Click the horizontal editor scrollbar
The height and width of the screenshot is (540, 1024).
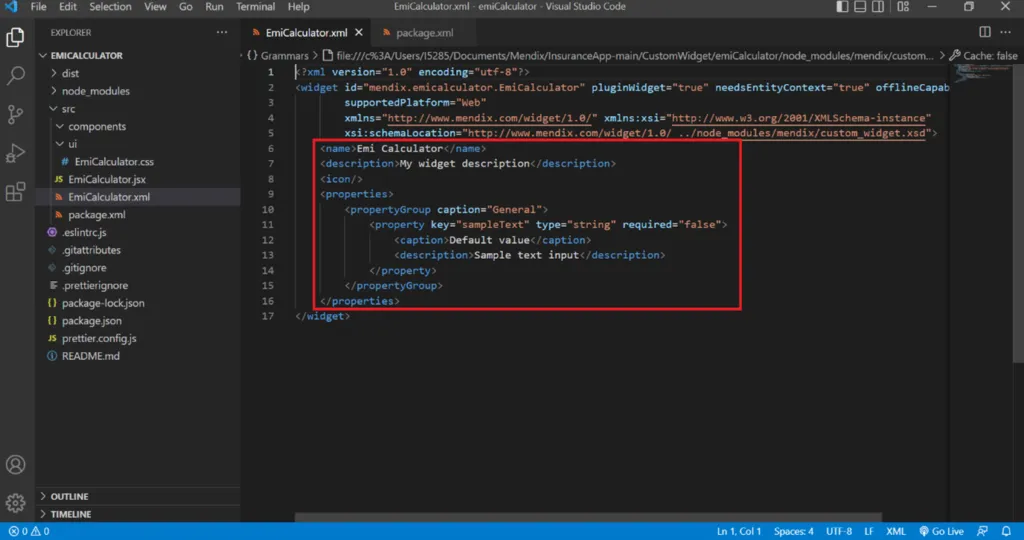588,517
